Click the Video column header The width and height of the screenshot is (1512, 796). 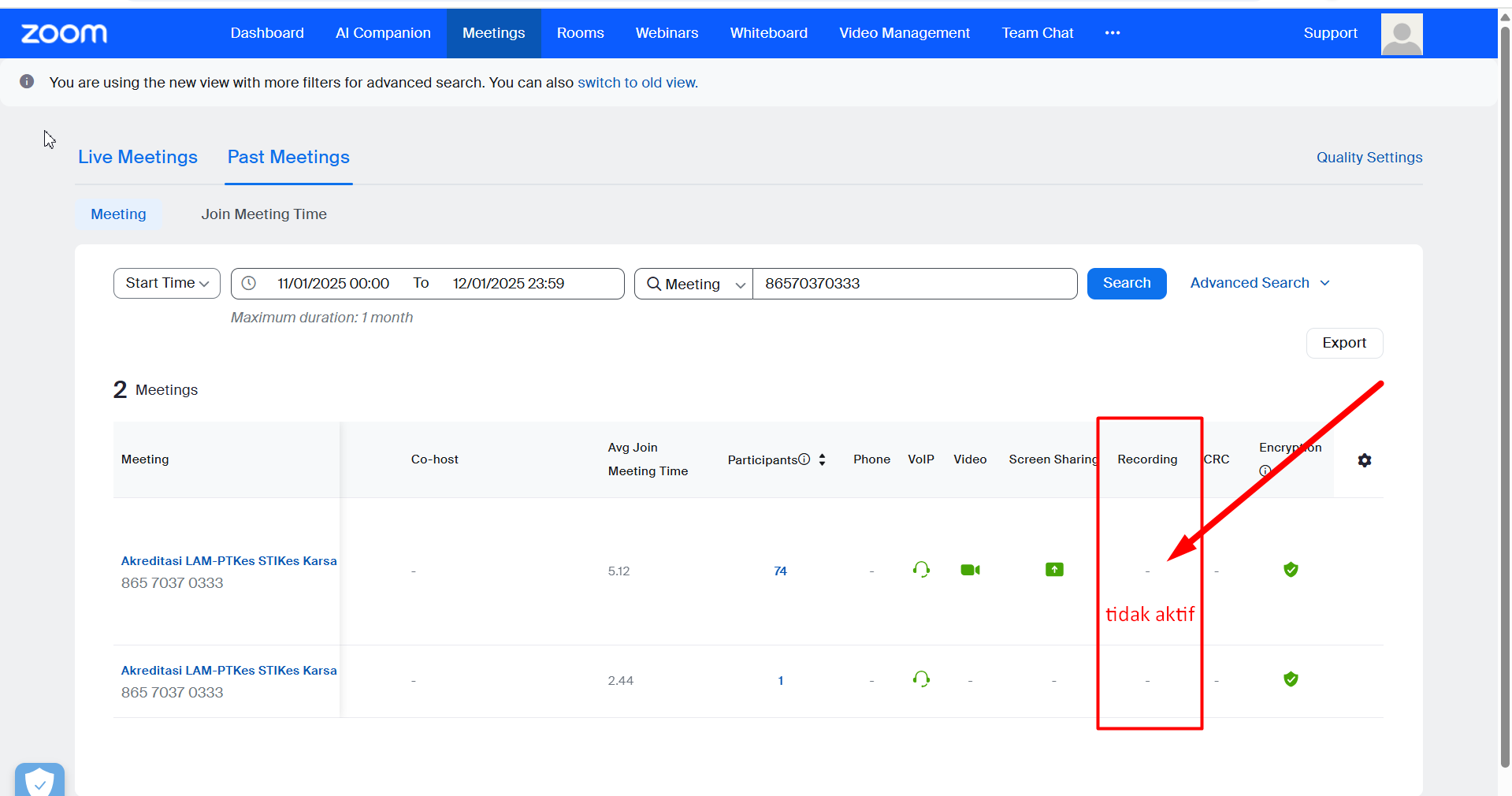tap(970, 459)
